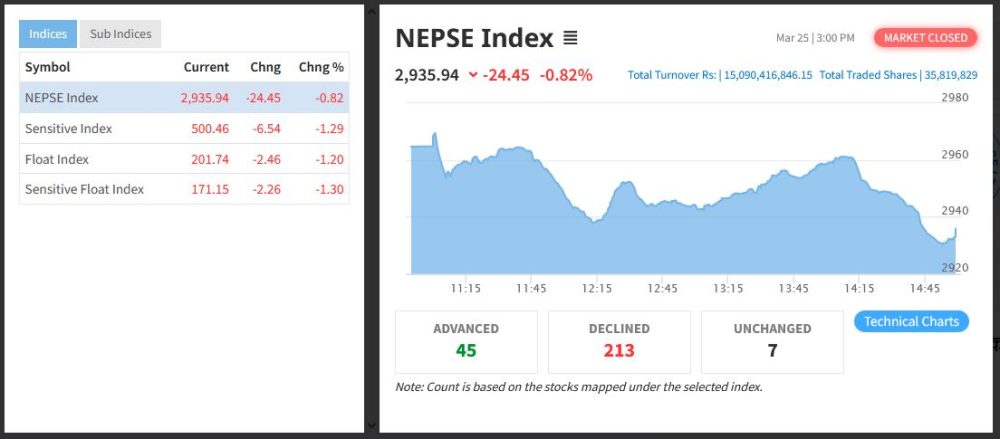
Task: Select the Sensitive Index row
Action: pos(184,128)
